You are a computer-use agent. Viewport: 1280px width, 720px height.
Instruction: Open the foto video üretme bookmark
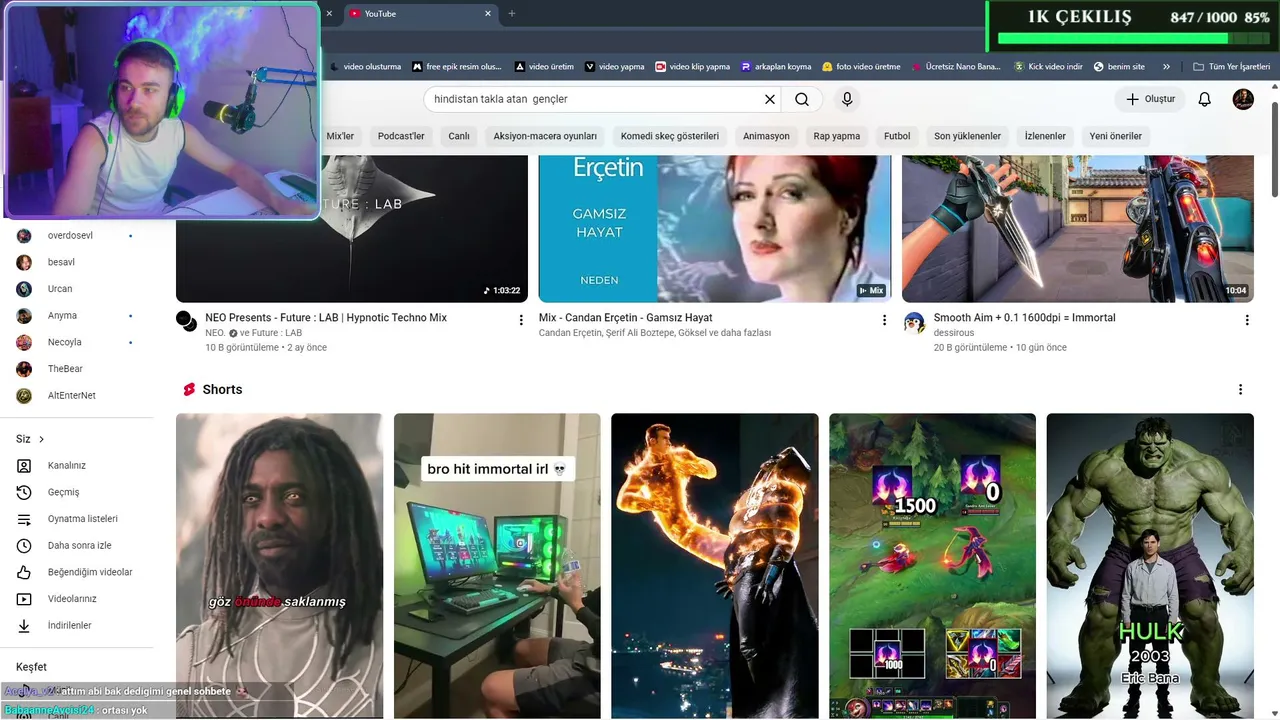(x=861, y=67)
